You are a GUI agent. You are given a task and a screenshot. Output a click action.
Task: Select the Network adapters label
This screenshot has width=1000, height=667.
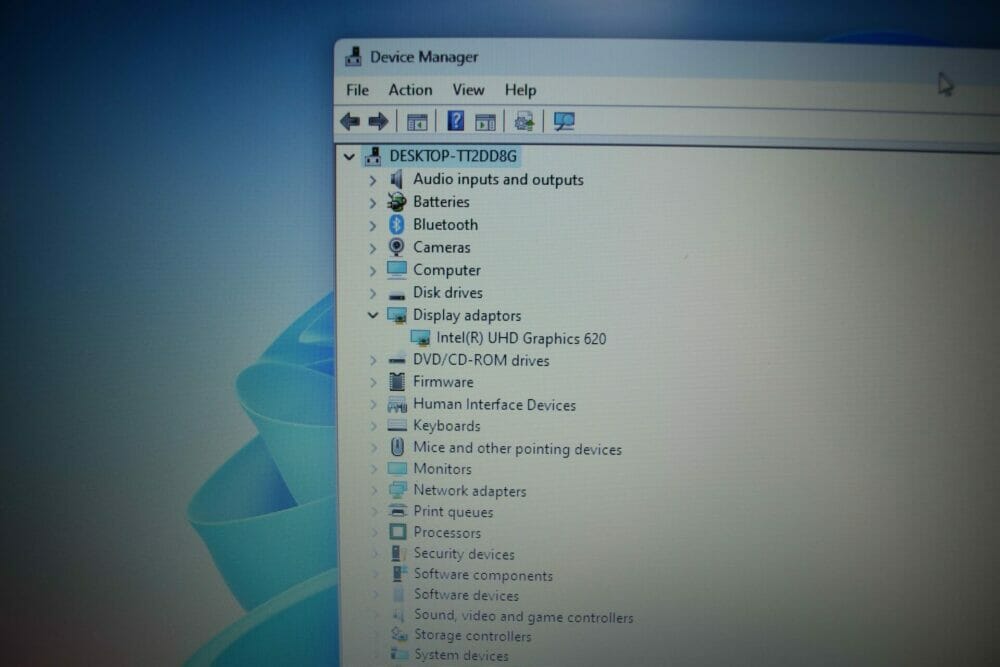(x=470, y=490)
